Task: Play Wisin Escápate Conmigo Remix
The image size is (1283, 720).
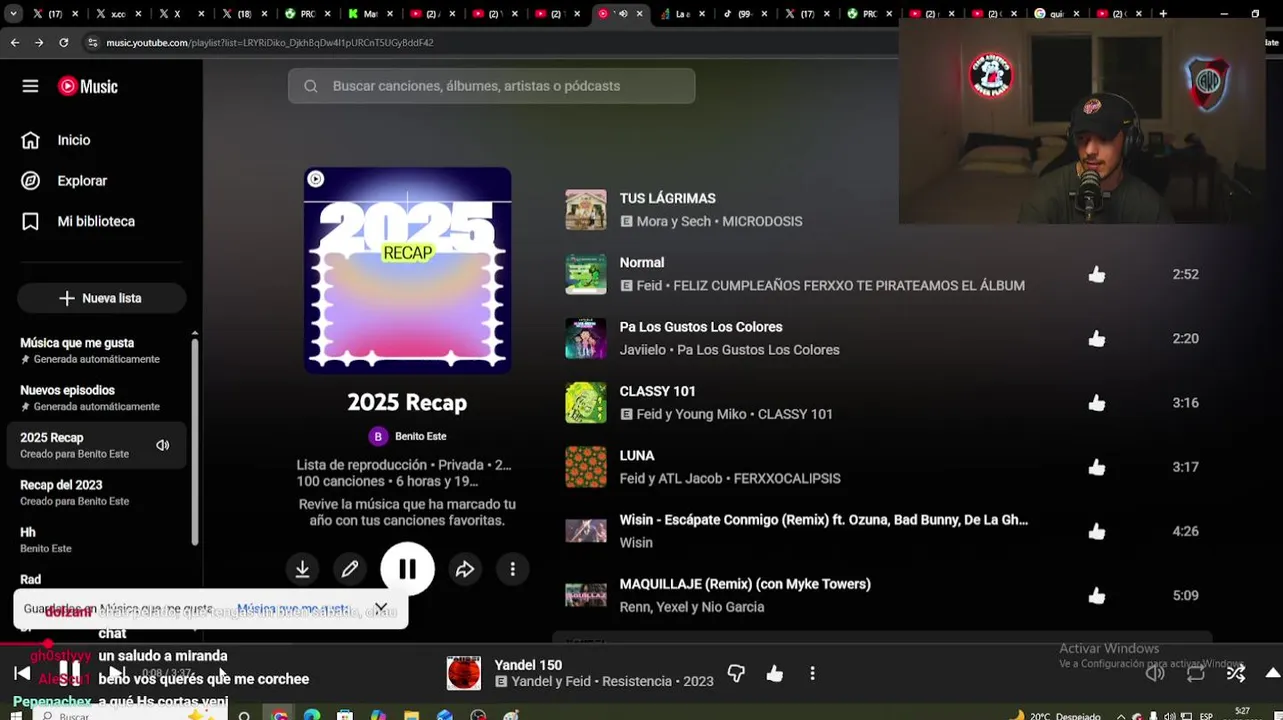Action: coord(824,520)
